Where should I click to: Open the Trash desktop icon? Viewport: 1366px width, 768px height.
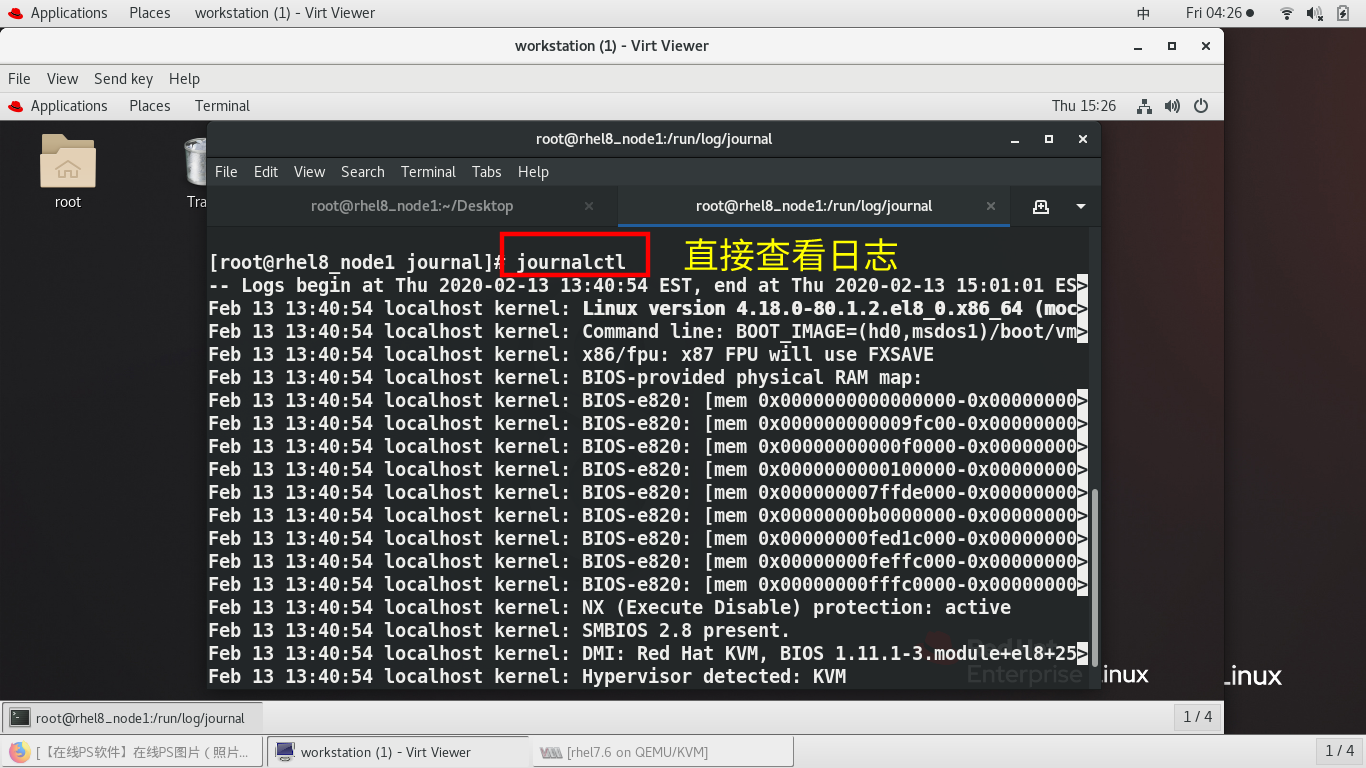(x=196, y=171)
